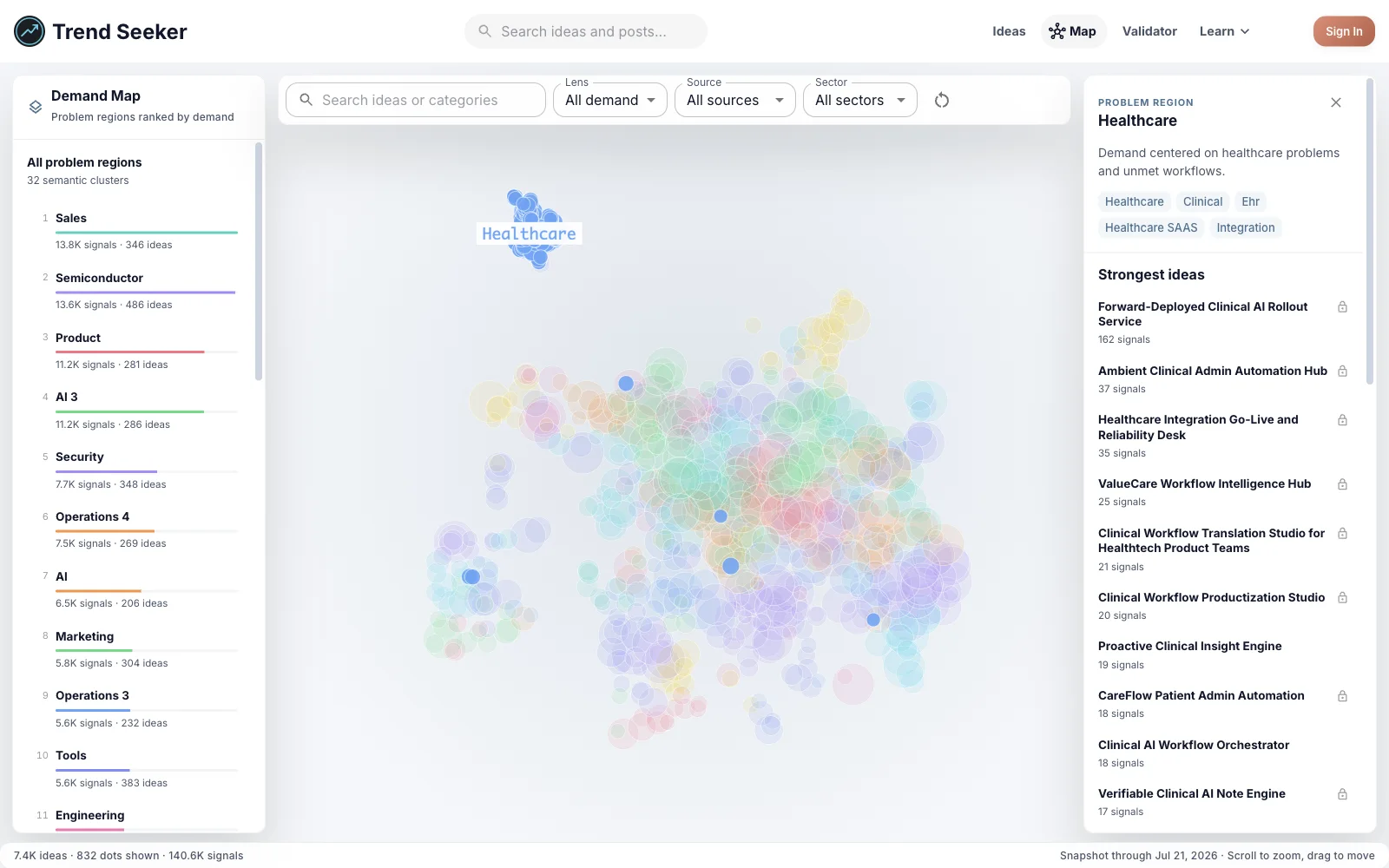Select the Semiconductor problem region
1389x868 pixels.
pos(139,291)
